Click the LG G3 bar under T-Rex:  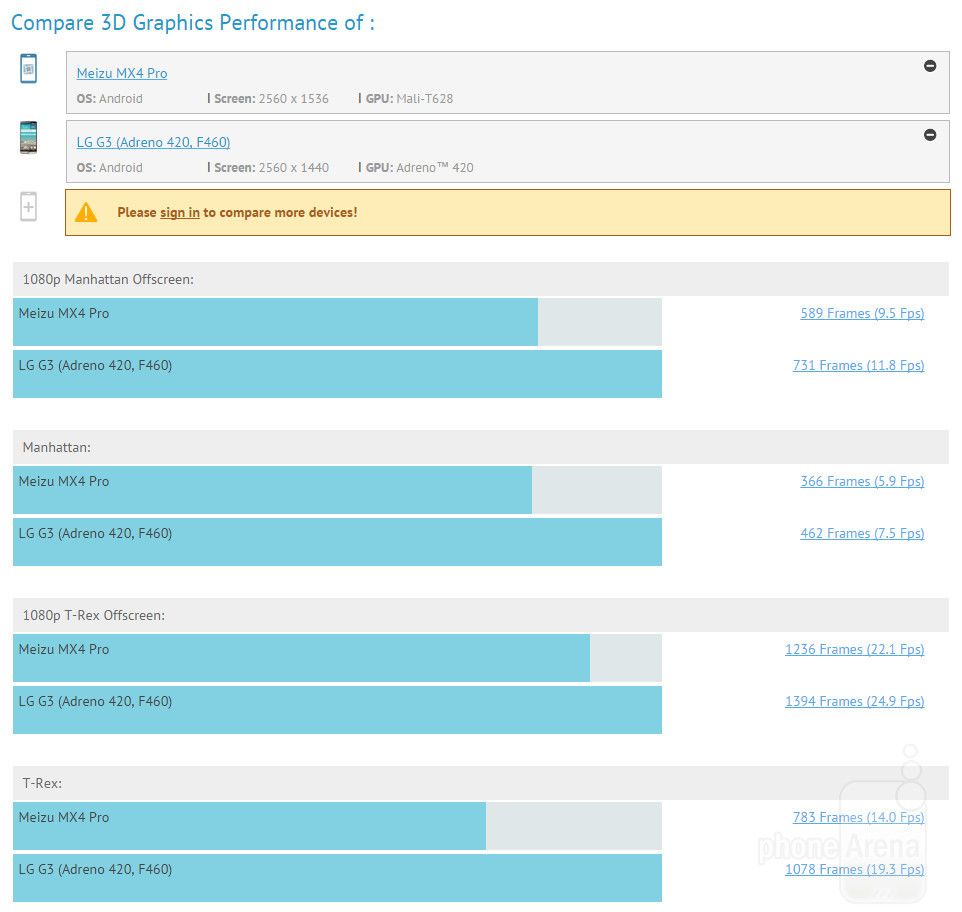[x=337, y=878]
